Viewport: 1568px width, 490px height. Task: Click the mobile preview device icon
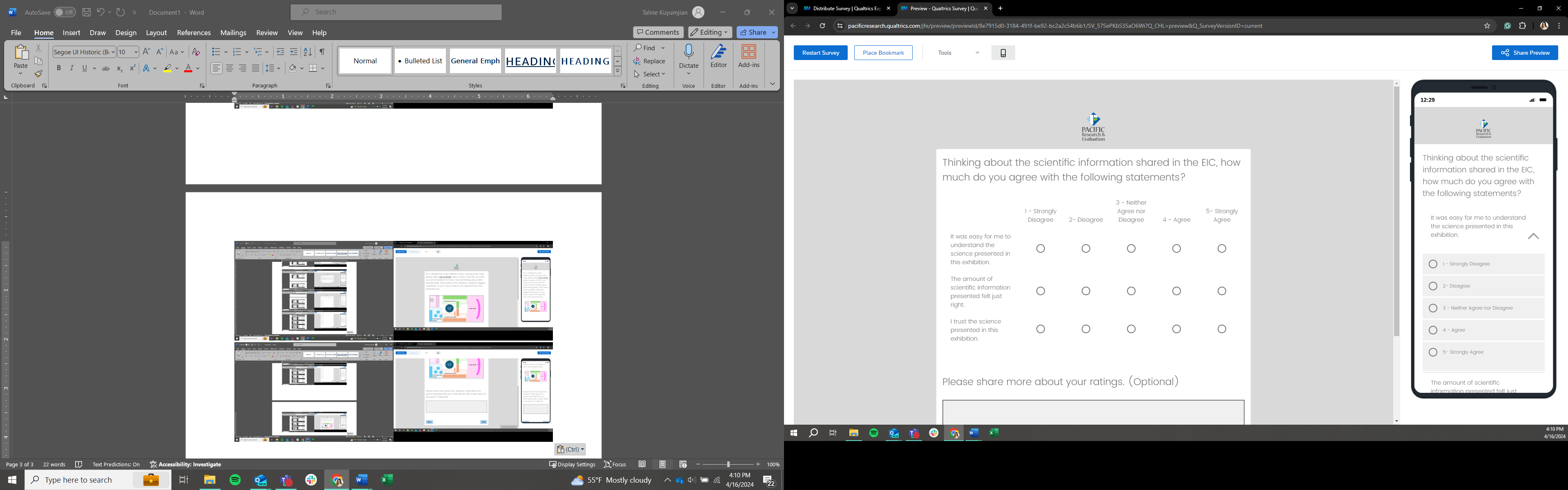coord(1002,53)
